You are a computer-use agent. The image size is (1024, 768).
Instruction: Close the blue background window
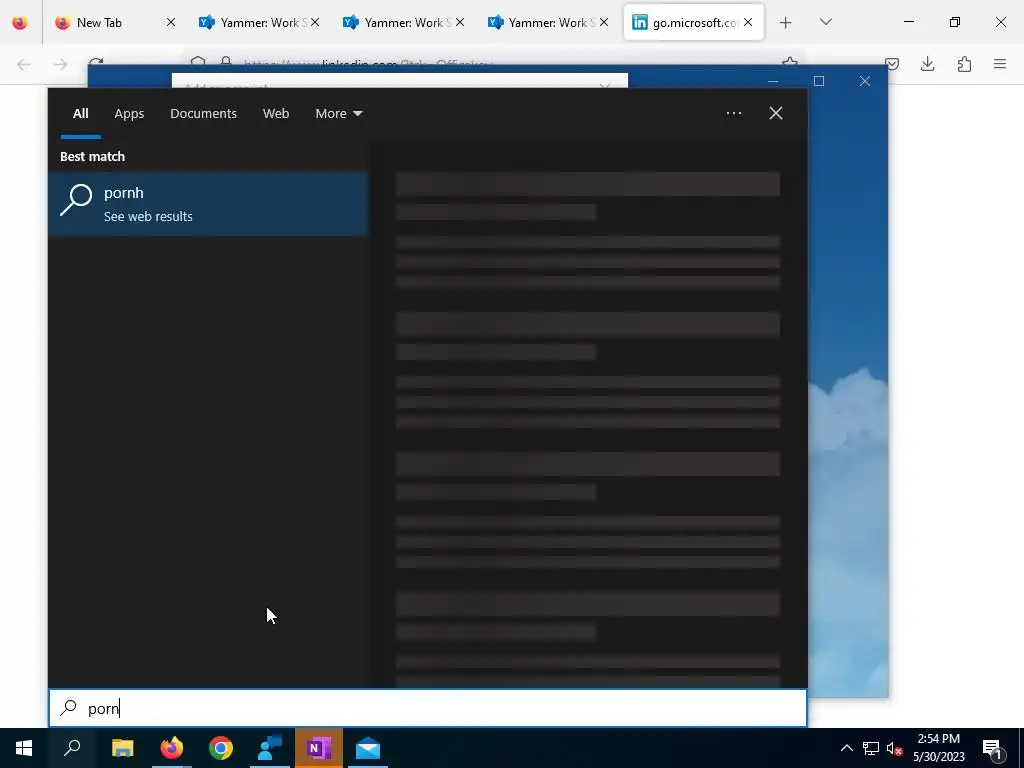(865, 81)
